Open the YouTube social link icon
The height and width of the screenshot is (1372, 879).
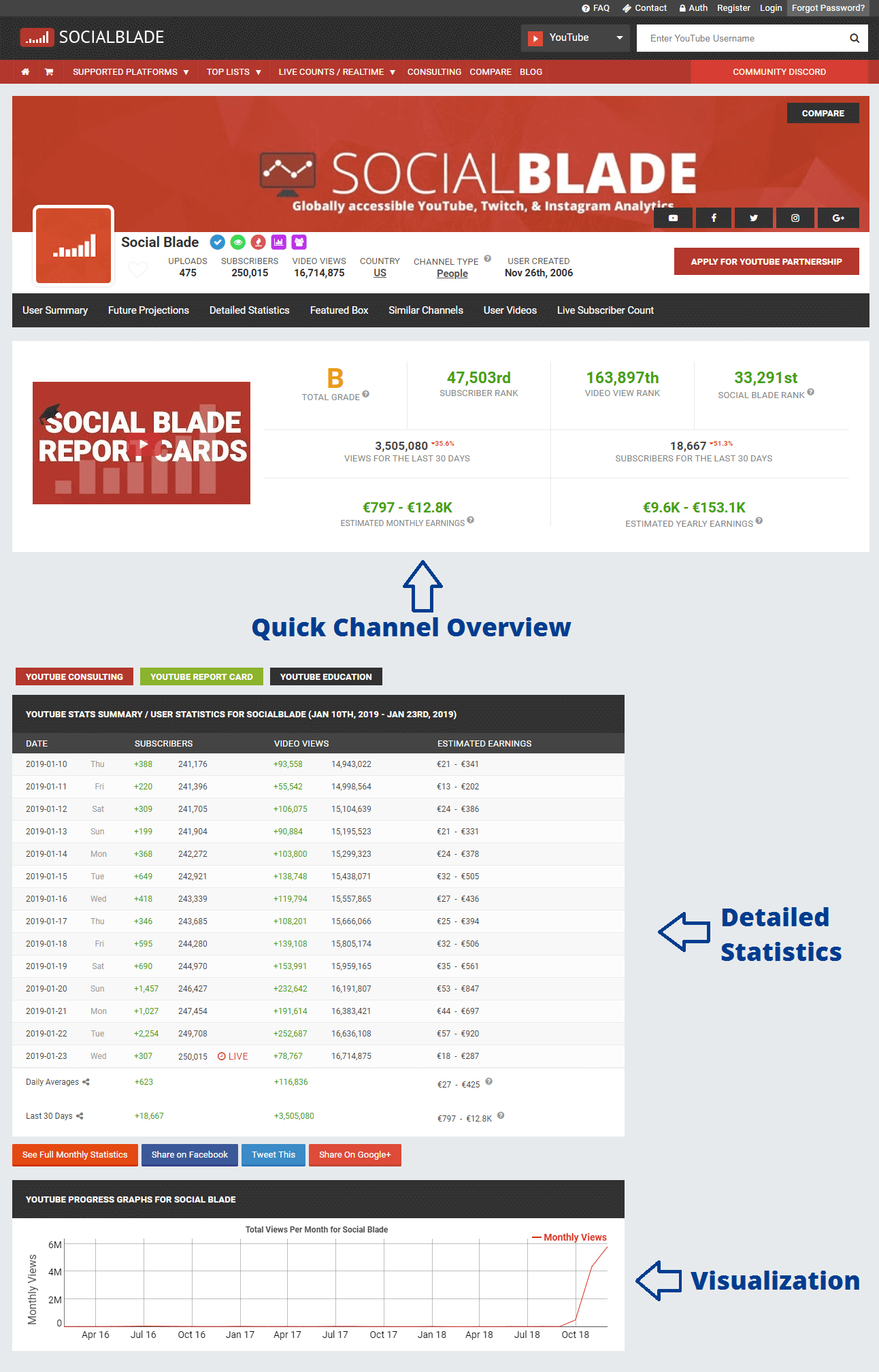(x=673, y=218)
